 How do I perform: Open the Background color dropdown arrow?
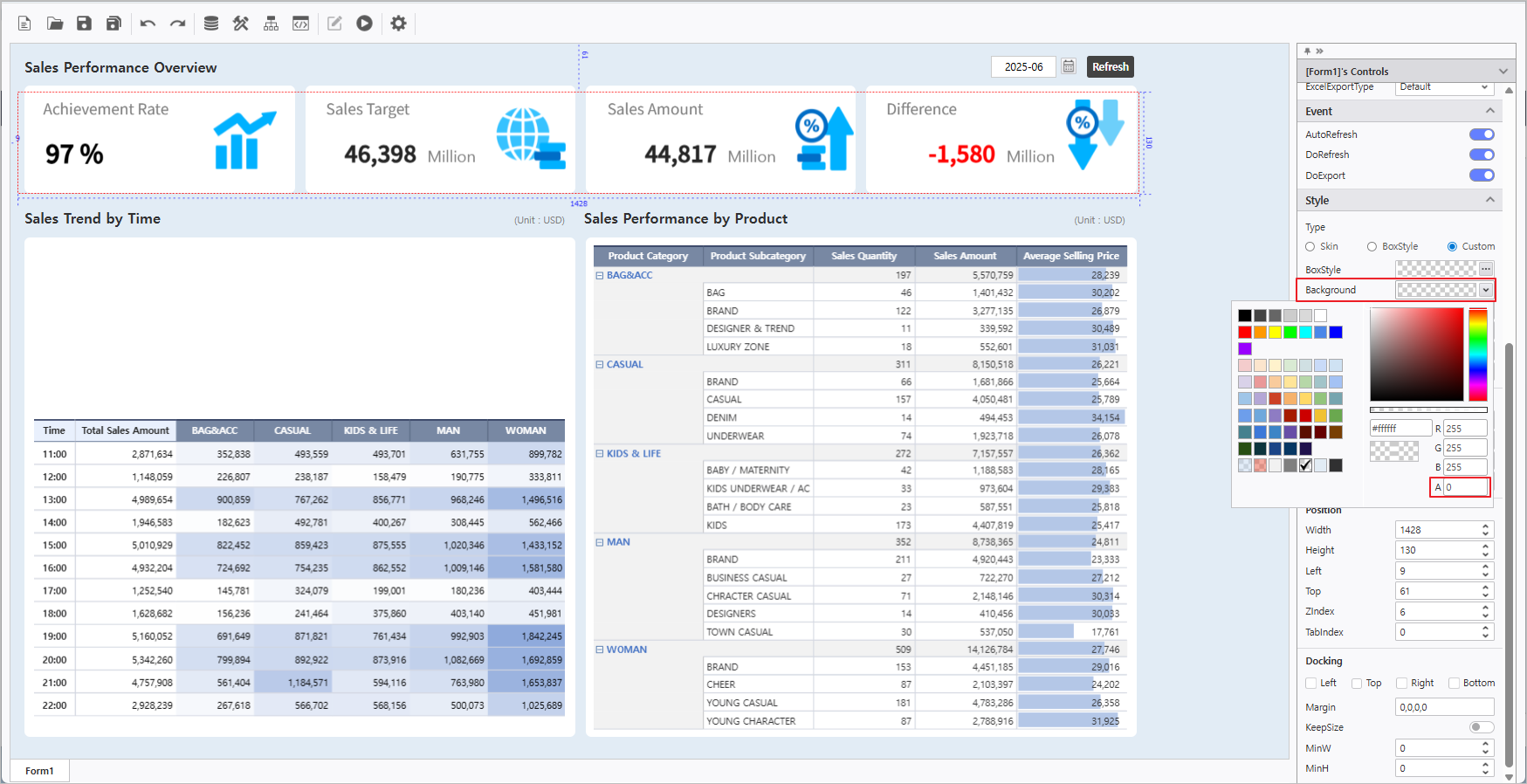pyautogui.click(x=1486, y=290)
